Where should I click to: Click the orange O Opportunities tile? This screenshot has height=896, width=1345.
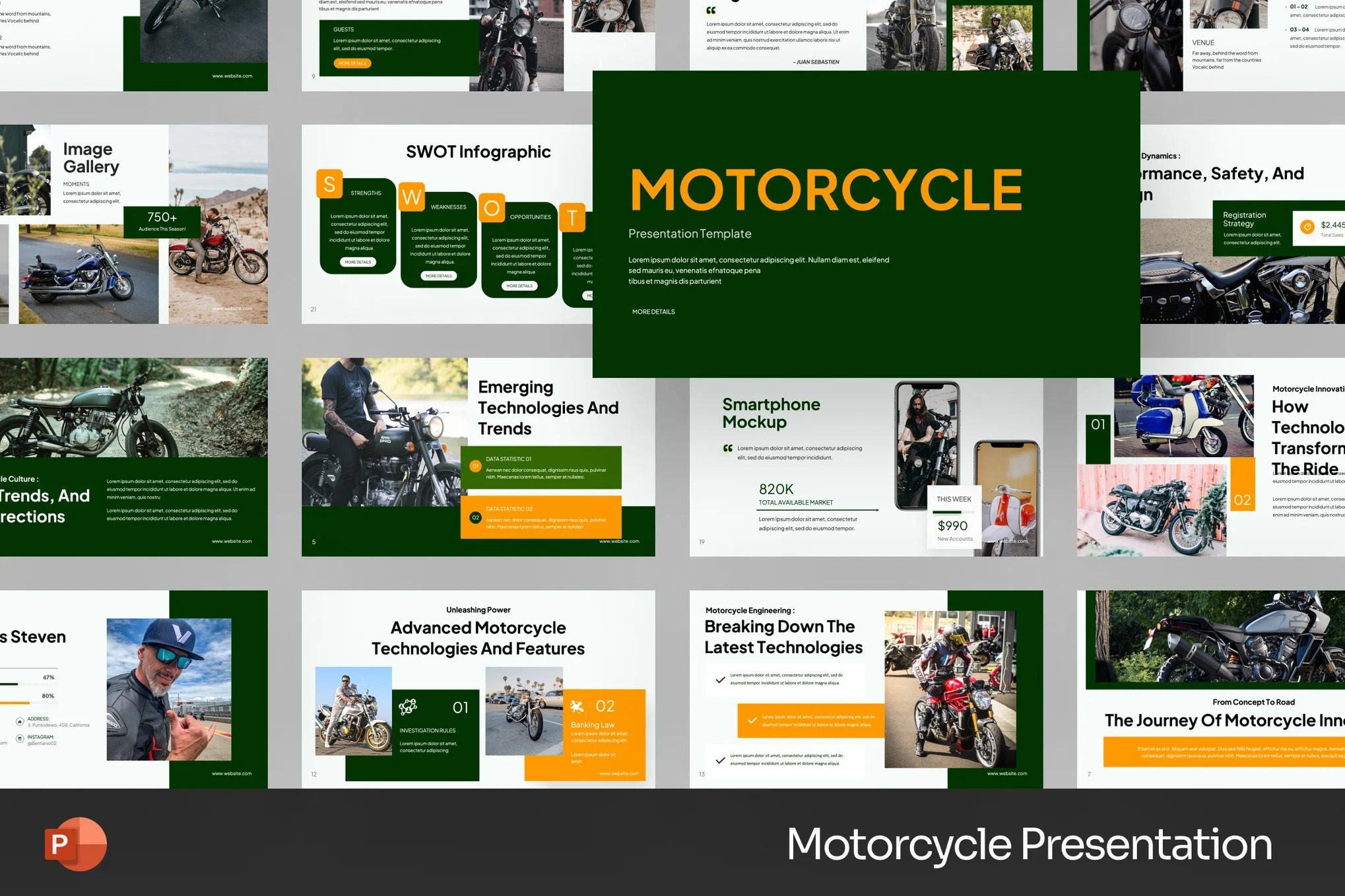[x=492, y=208]
